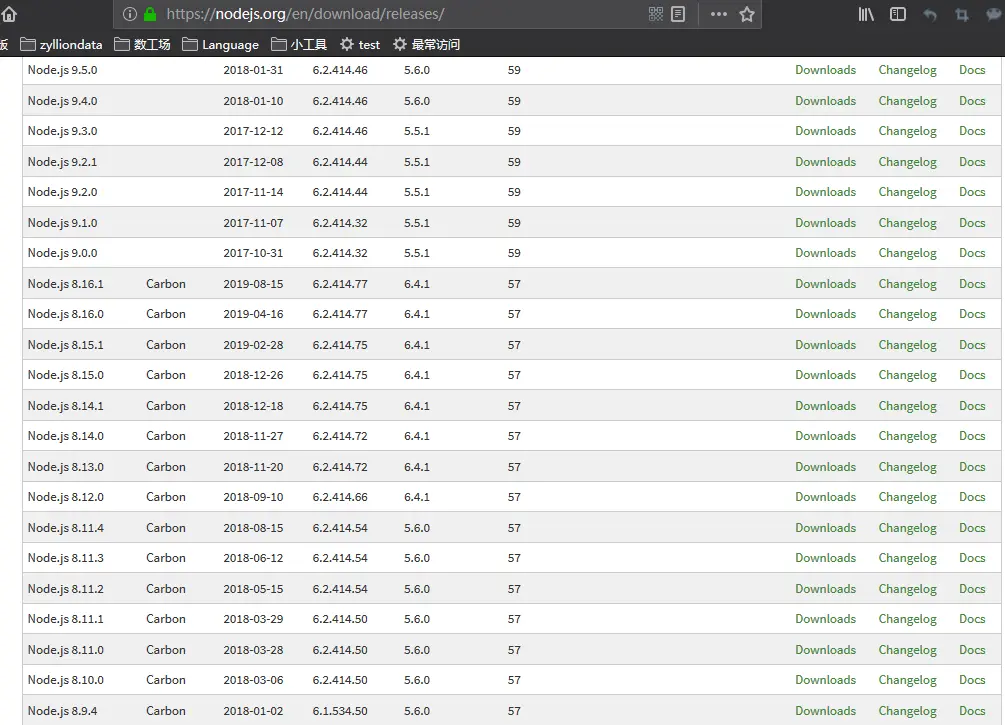
Task: Open the Library icon
Action: (x=866, y=14)
